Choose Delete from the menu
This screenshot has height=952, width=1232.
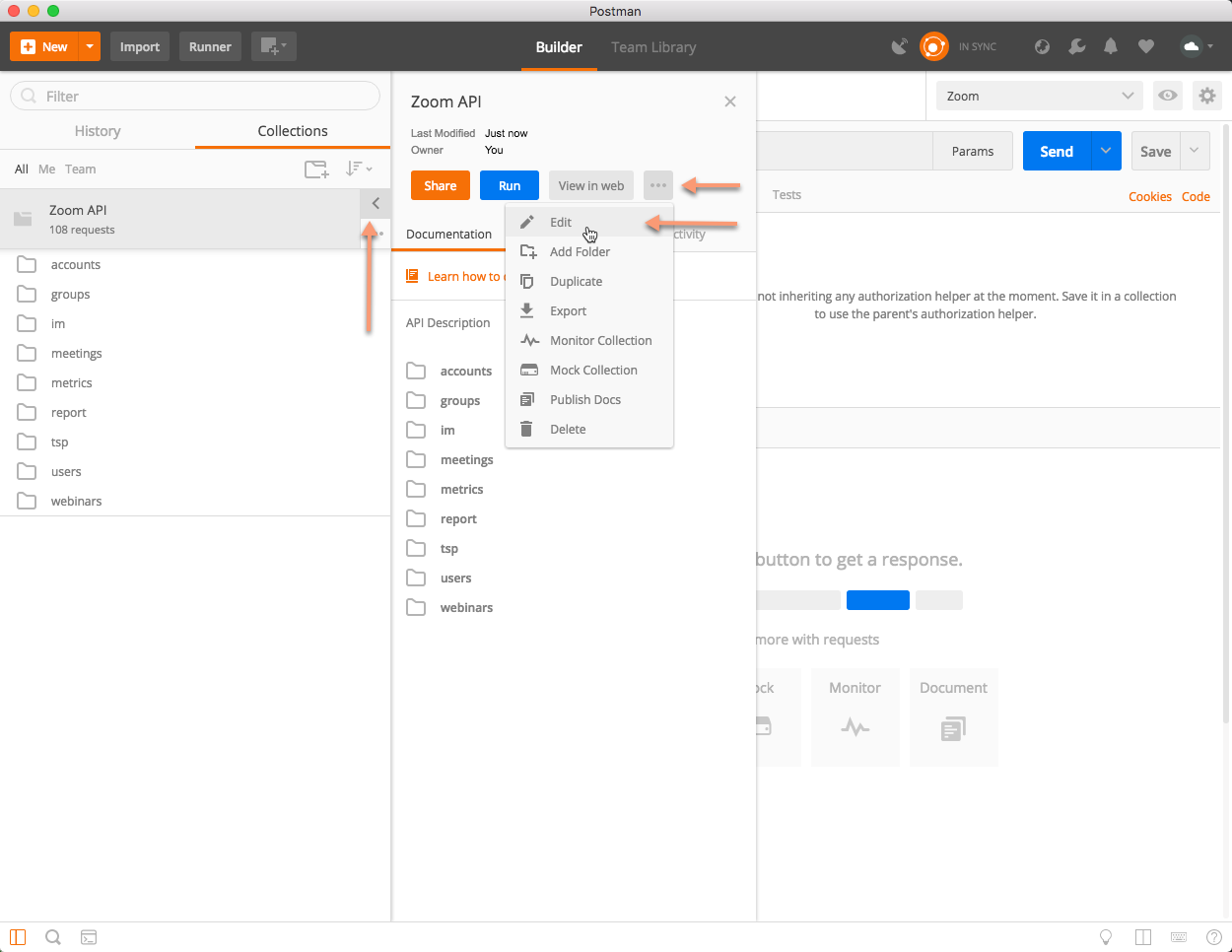point(589,429)
